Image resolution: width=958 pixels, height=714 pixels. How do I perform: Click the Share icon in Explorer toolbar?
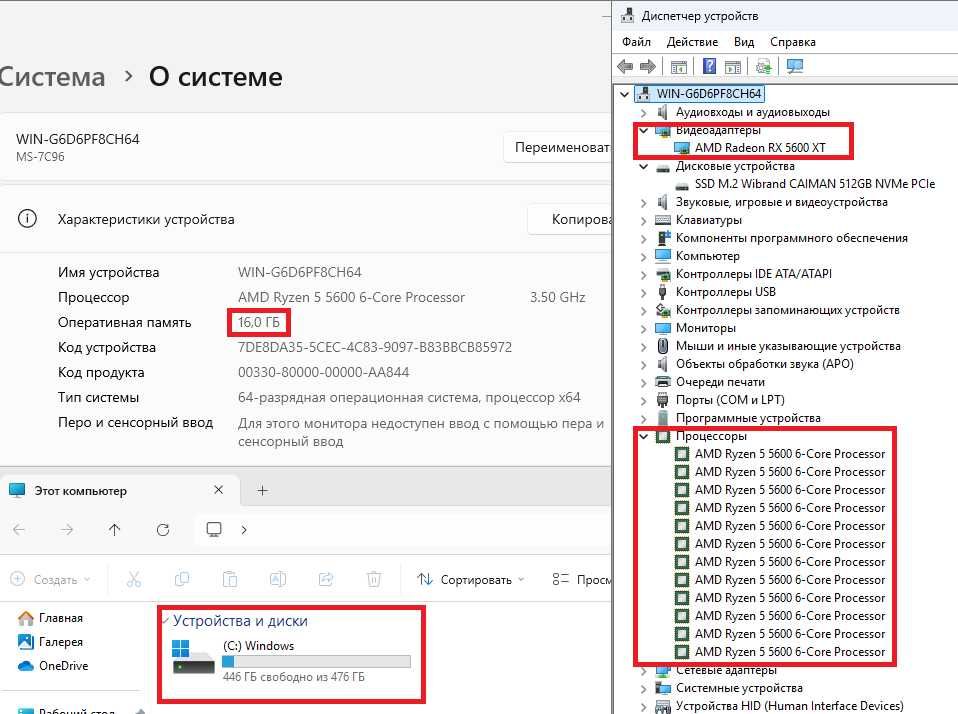click(x=326, y=579)
